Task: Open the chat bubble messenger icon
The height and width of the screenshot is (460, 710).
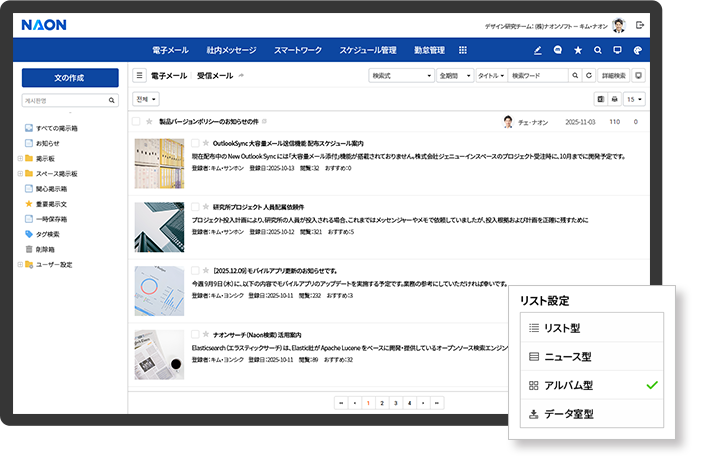Action: [x=558, y=50]
